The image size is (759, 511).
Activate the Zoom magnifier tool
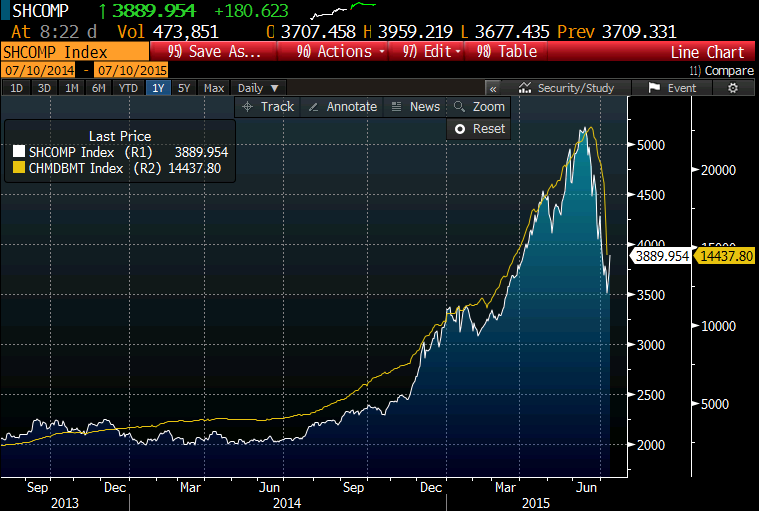tap(478, 106)
